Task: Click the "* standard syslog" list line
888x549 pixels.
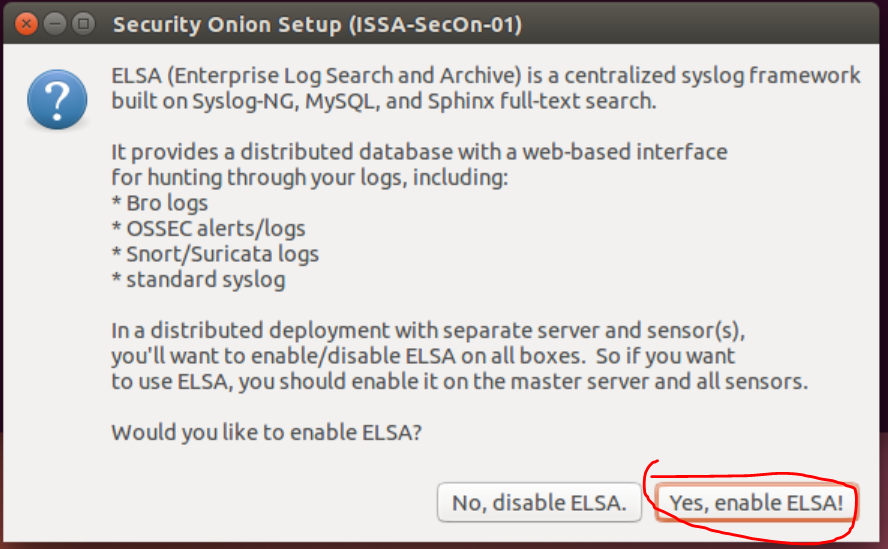Action: coord(198,280)
